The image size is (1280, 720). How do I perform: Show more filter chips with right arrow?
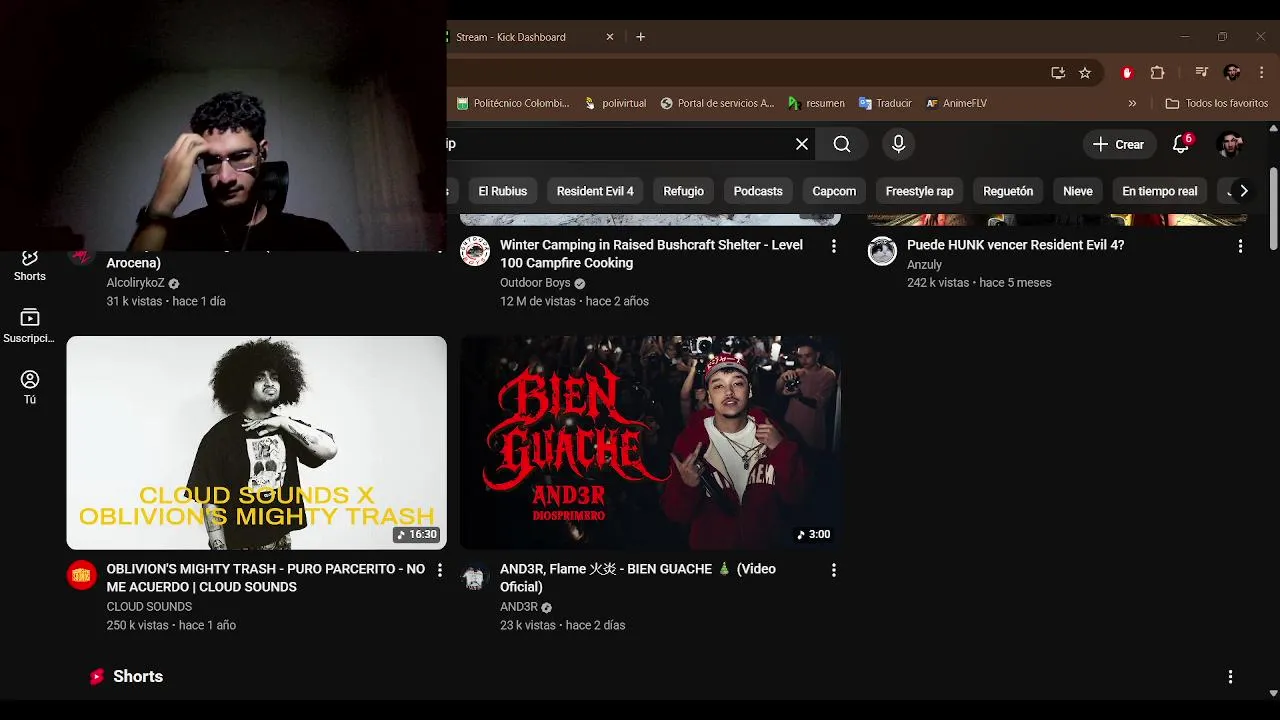point(1243,191)
